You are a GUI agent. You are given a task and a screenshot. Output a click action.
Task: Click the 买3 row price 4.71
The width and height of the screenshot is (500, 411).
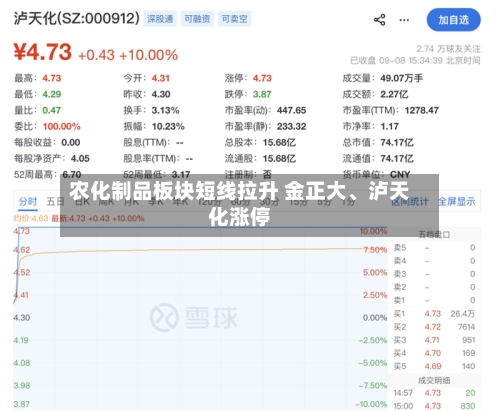[432, 340]
